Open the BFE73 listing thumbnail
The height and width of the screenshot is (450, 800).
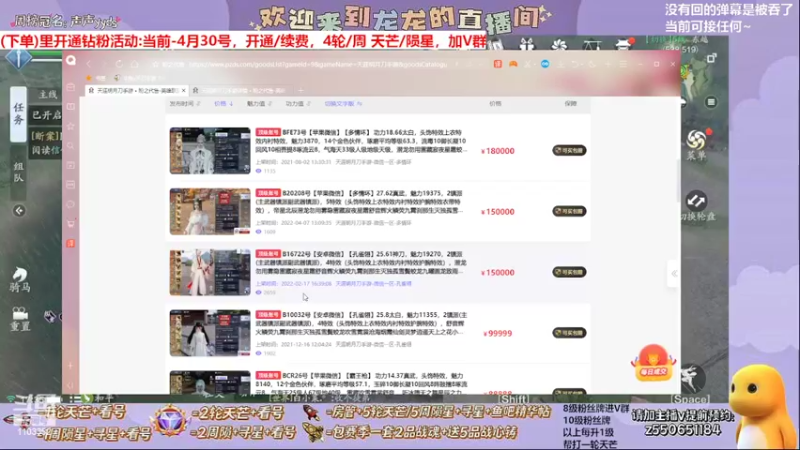pos(210,151)
